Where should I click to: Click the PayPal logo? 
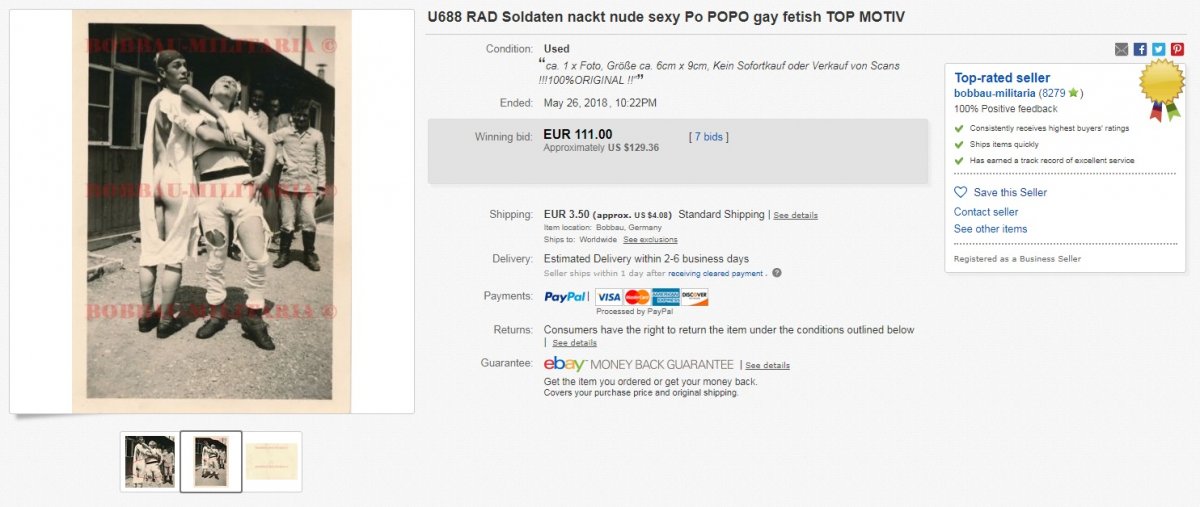pyautogui.click(x=566, y=297)
